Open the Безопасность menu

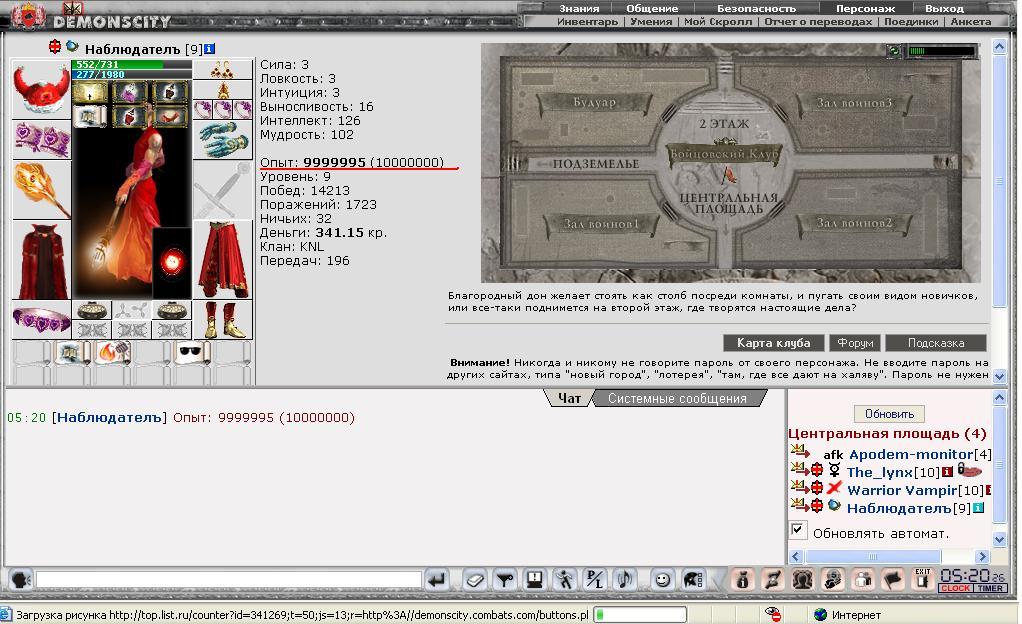point(756,8)
